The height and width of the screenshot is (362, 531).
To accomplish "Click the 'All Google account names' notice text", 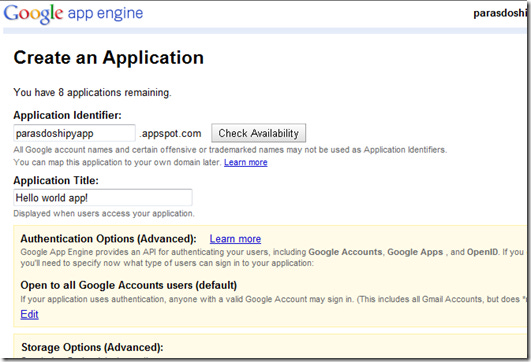I will click(x=230, y=150).
